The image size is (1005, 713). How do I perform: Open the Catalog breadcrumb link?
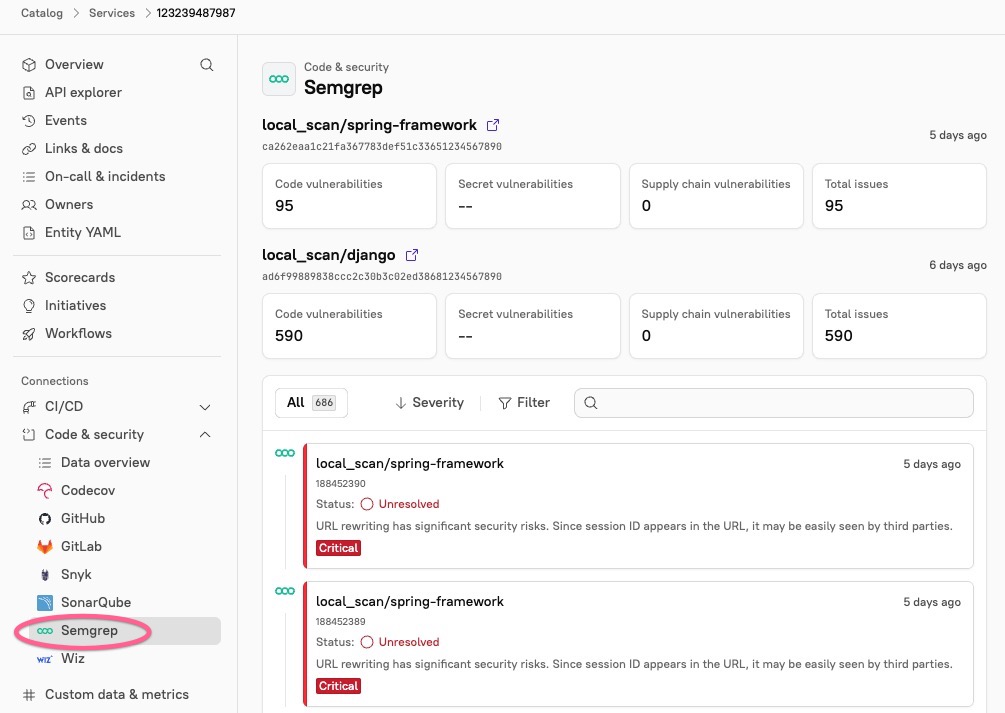pyautogui.click(x=42, y=13)
